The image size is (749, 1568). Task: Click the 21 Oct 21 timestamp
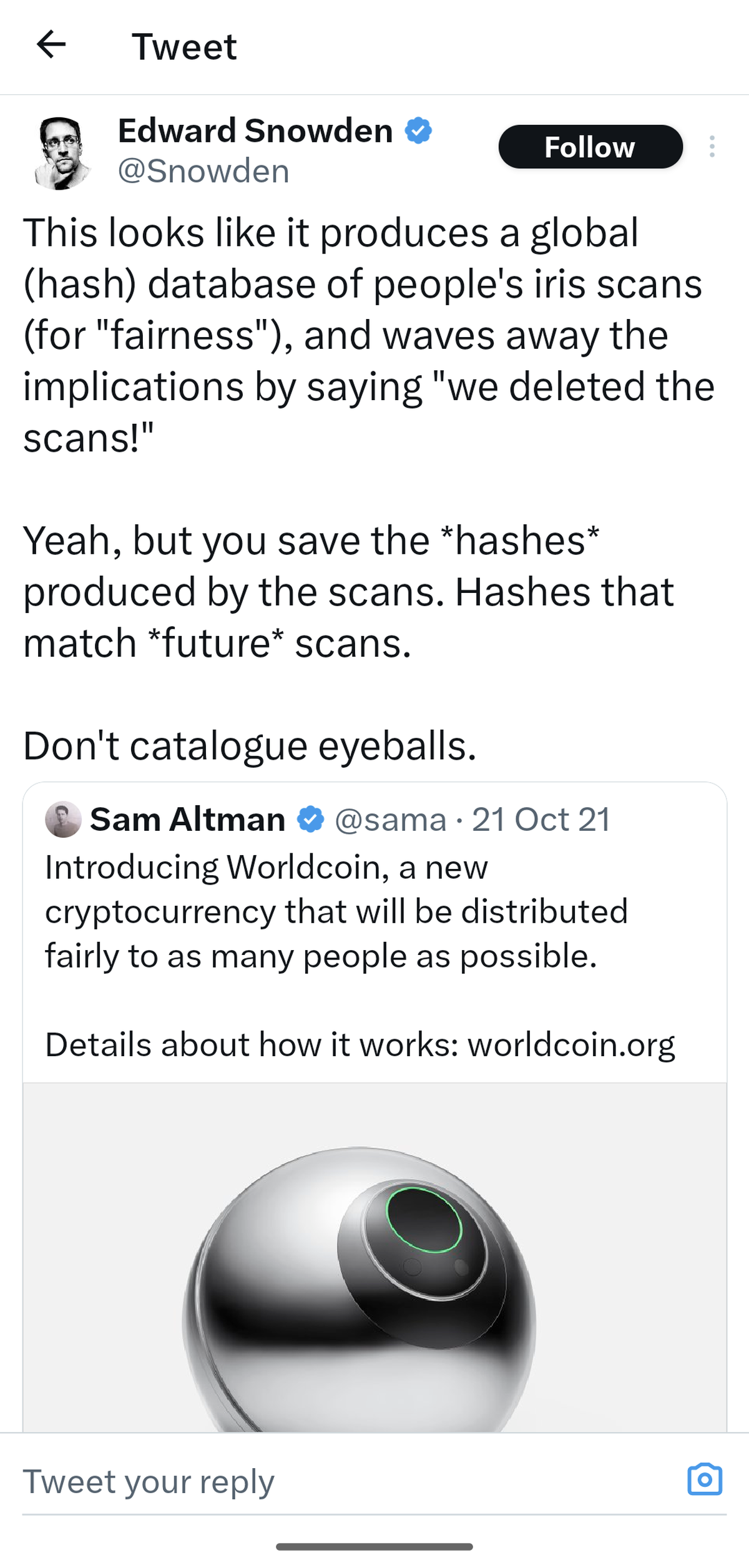tap(541, 820)
